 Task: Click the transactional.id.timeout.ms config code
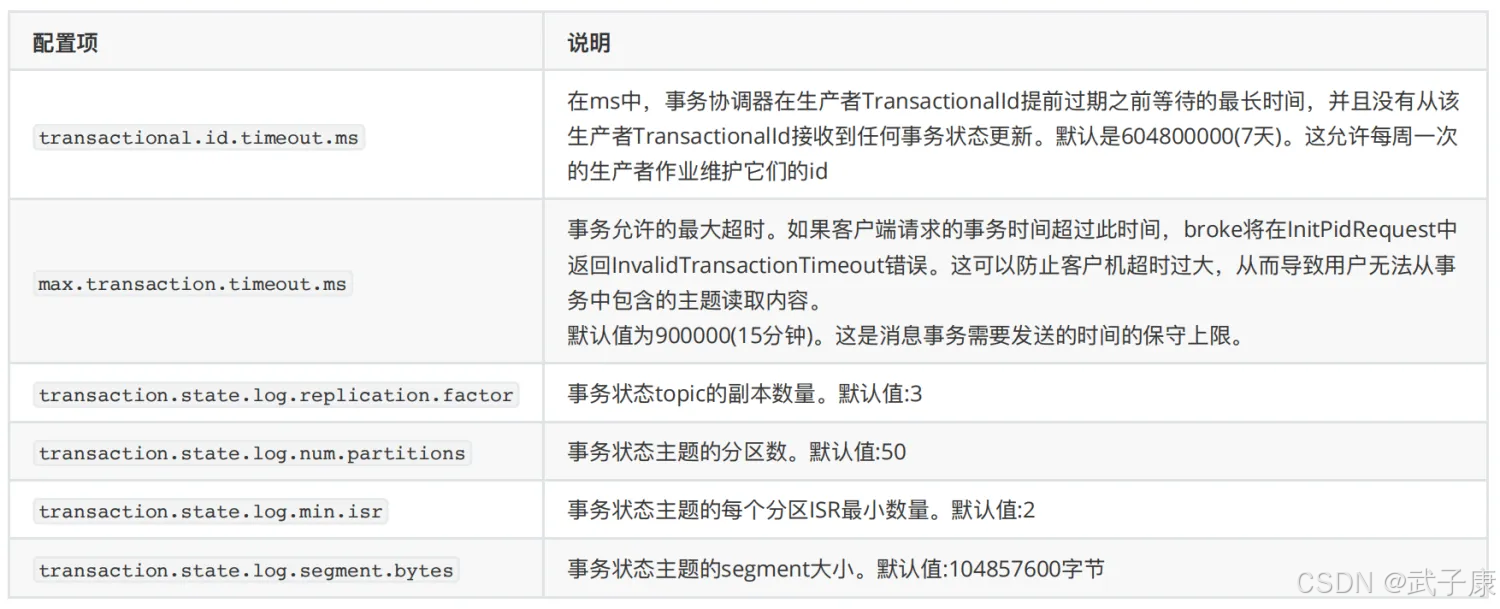click(x=198, y=138)
